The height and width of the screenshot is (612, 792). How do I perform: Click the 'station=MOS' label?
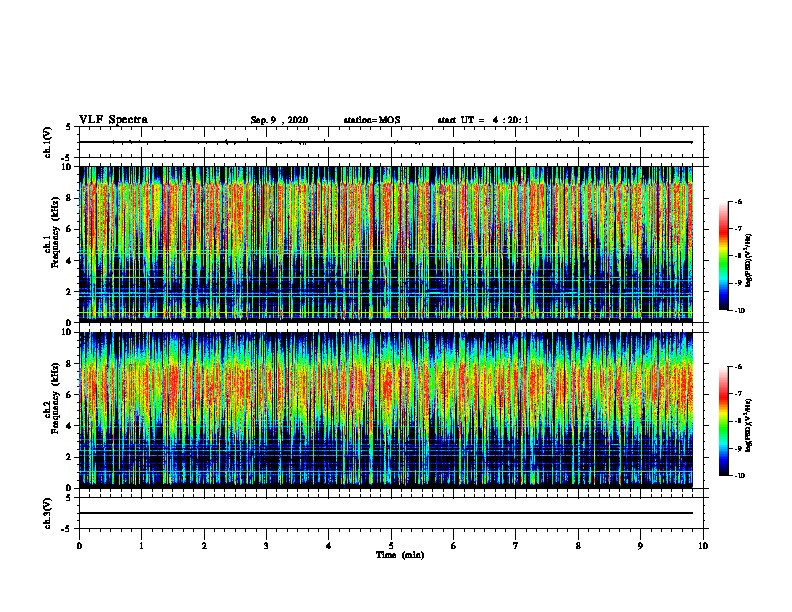pos(372,120)
